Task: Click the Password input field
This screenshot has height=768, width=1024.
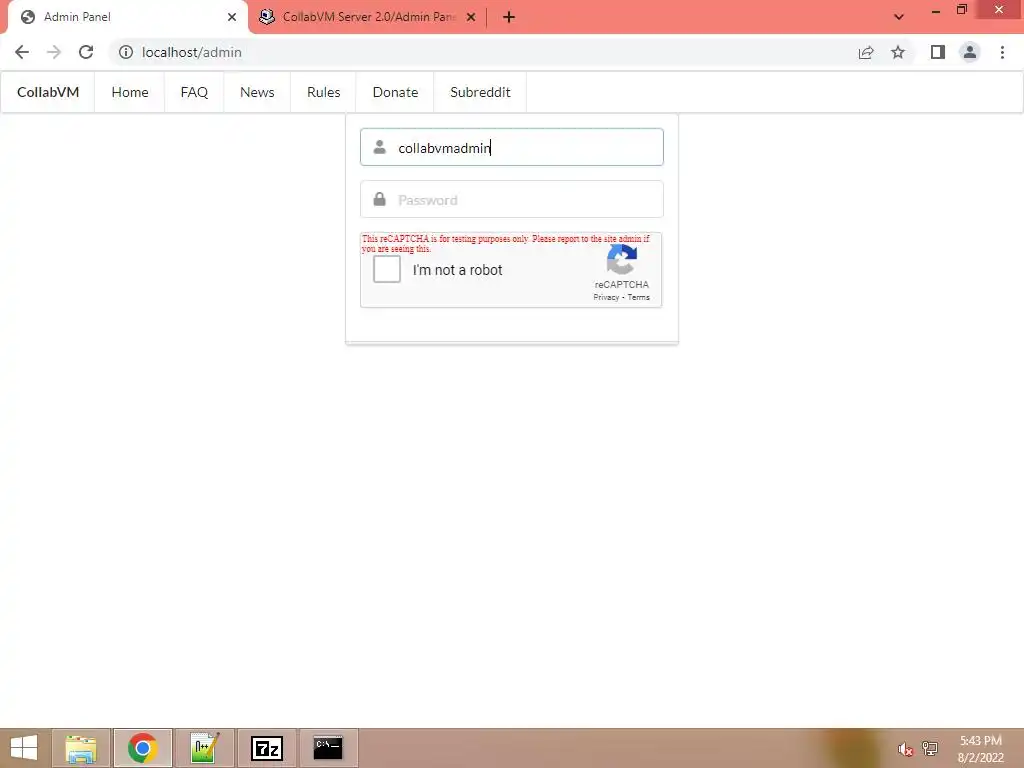Action: (512, 199)
